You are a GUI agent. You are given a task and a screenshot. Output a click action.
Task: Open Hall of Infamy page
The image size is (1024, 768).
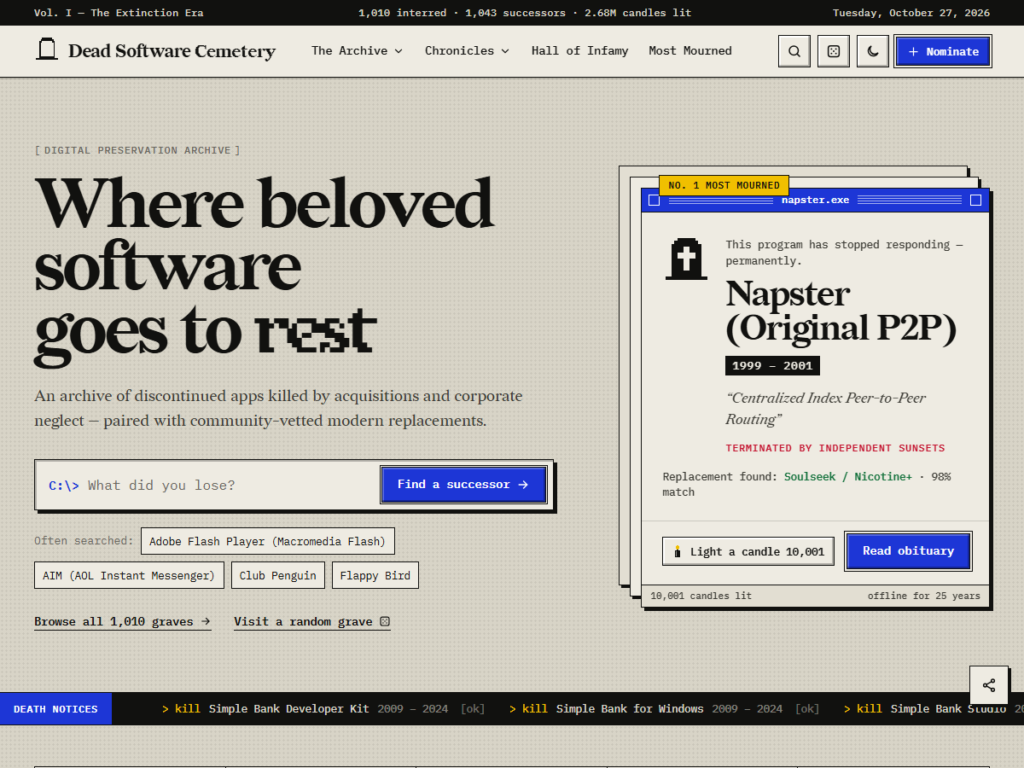click(x=579, y=51)
